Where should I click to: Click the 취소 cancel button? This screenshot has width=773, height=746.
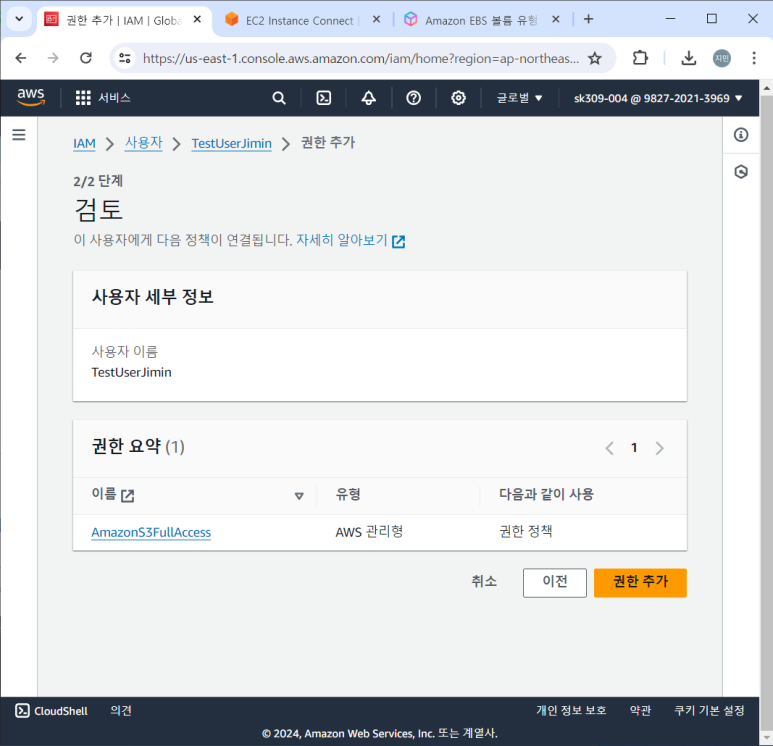[x=484, y=581]
